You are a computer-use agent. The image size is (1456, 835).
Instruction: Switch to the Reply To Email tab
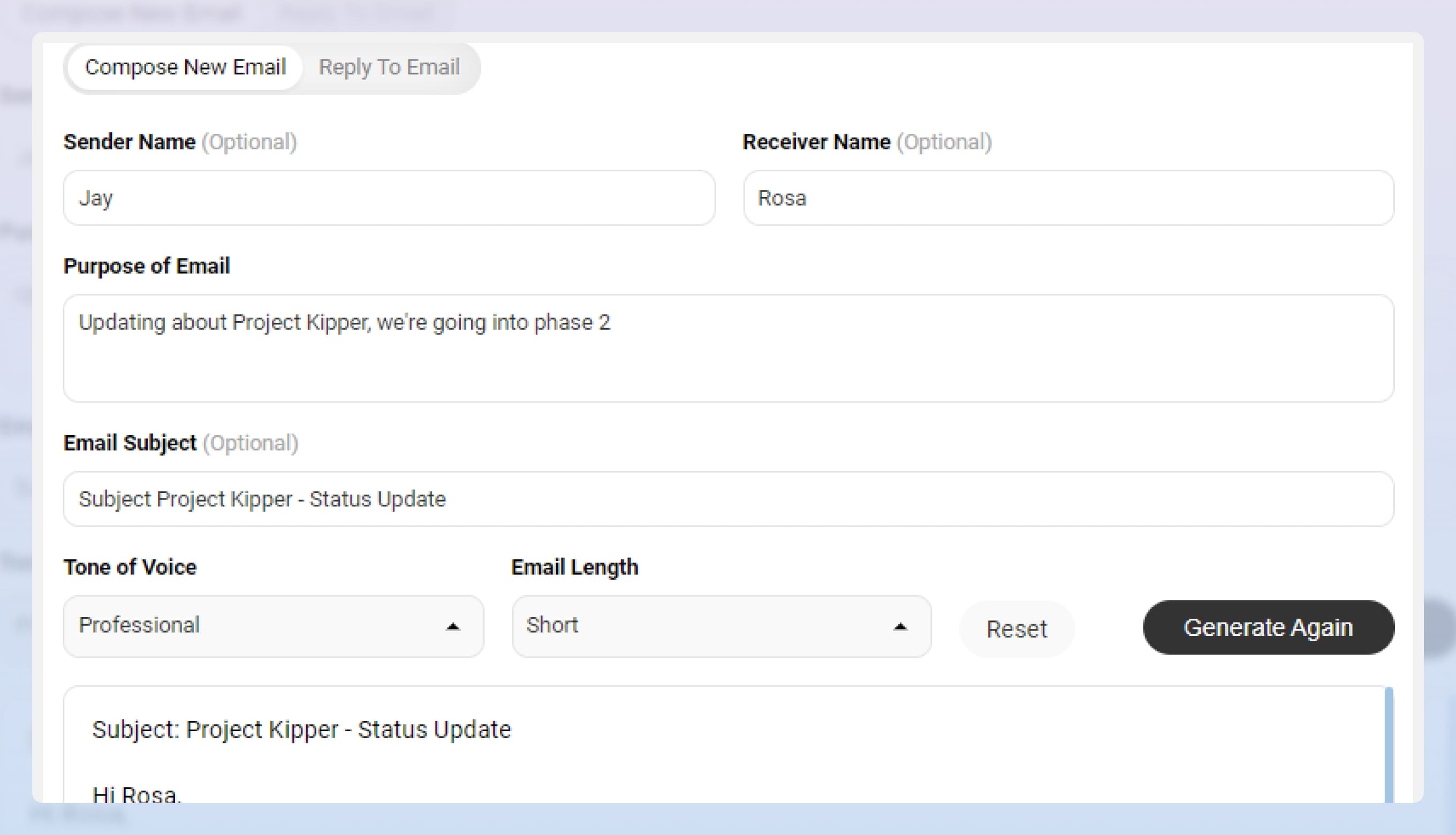pos(389,67)
